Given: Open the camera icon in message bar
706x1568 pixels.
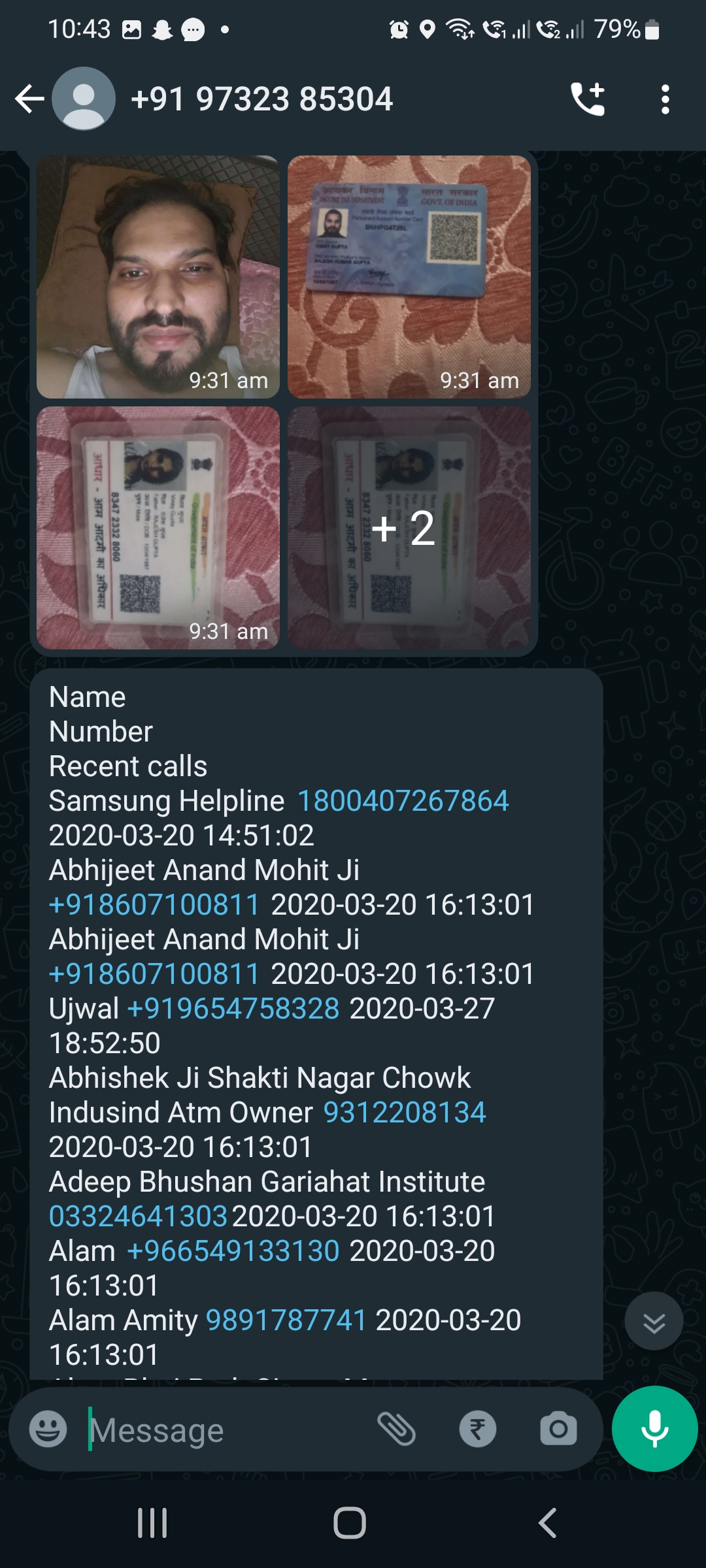Looking at the screenshot, I should (558, 1429).
